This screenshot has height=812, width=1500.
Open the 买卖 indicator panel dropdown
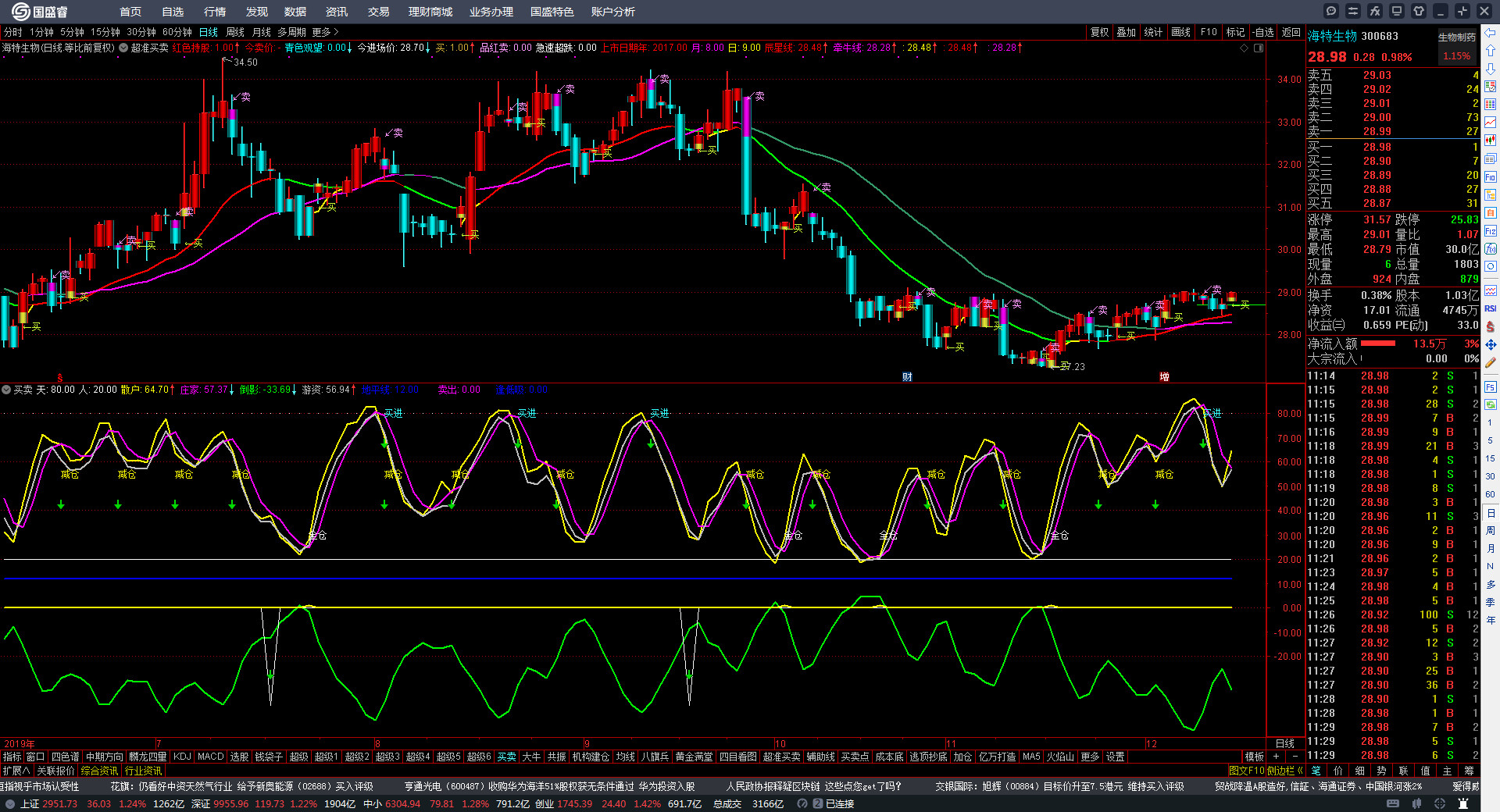tap(6, 390)
